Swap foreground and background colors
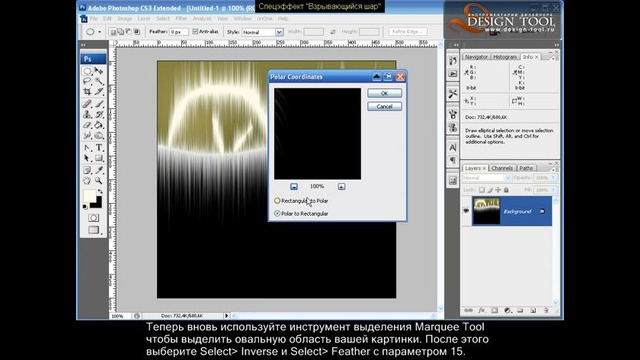 click(100, 191)
